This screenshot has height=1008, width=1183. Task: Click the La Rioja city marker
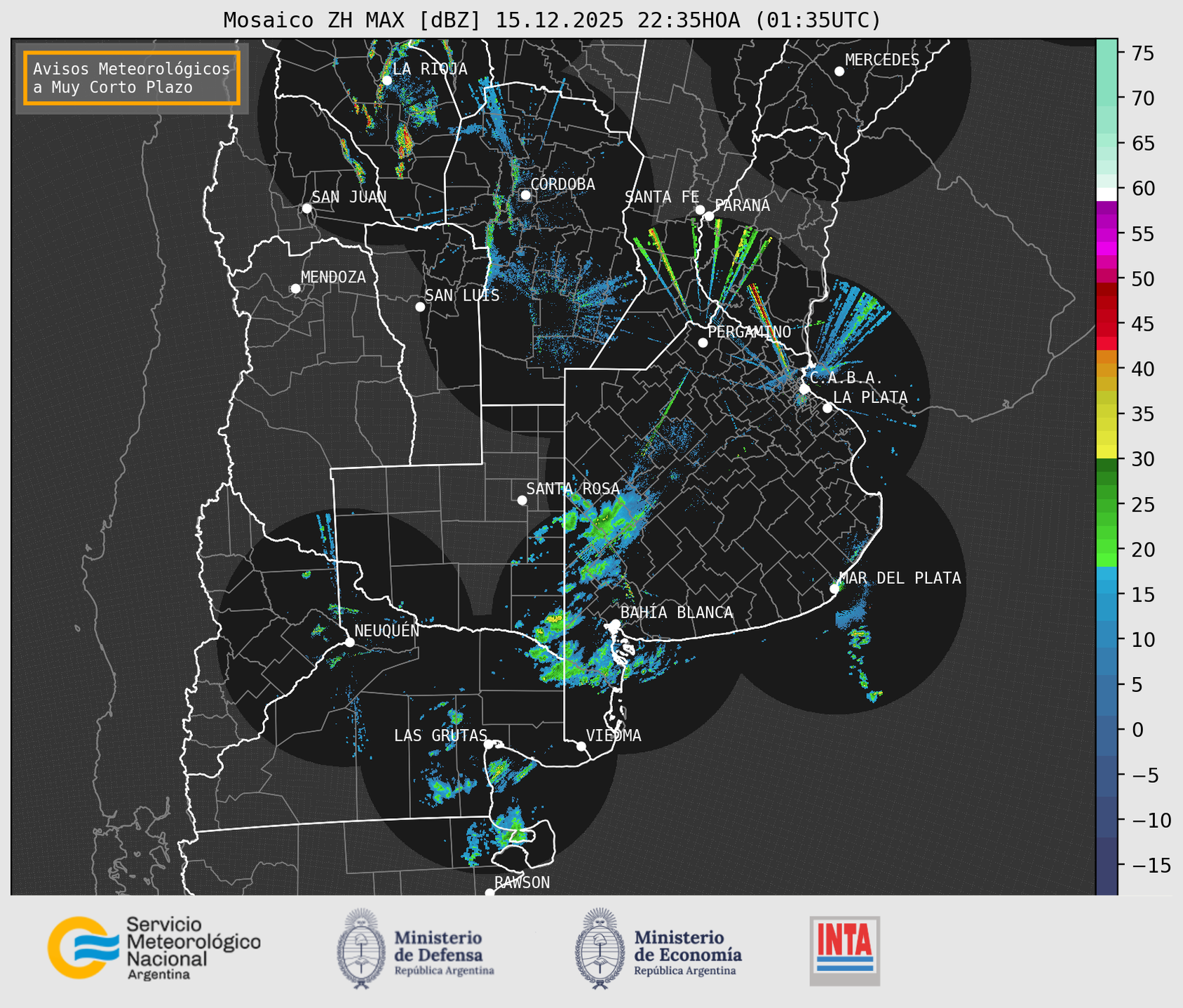386,81
